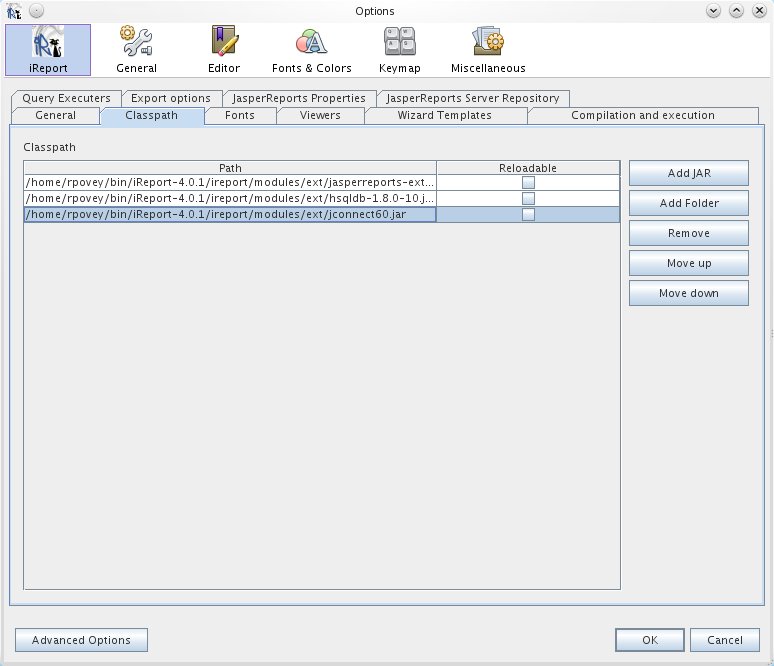Select the Classpath tab
This screenshot has width=774, height=666.
[152, 116]
